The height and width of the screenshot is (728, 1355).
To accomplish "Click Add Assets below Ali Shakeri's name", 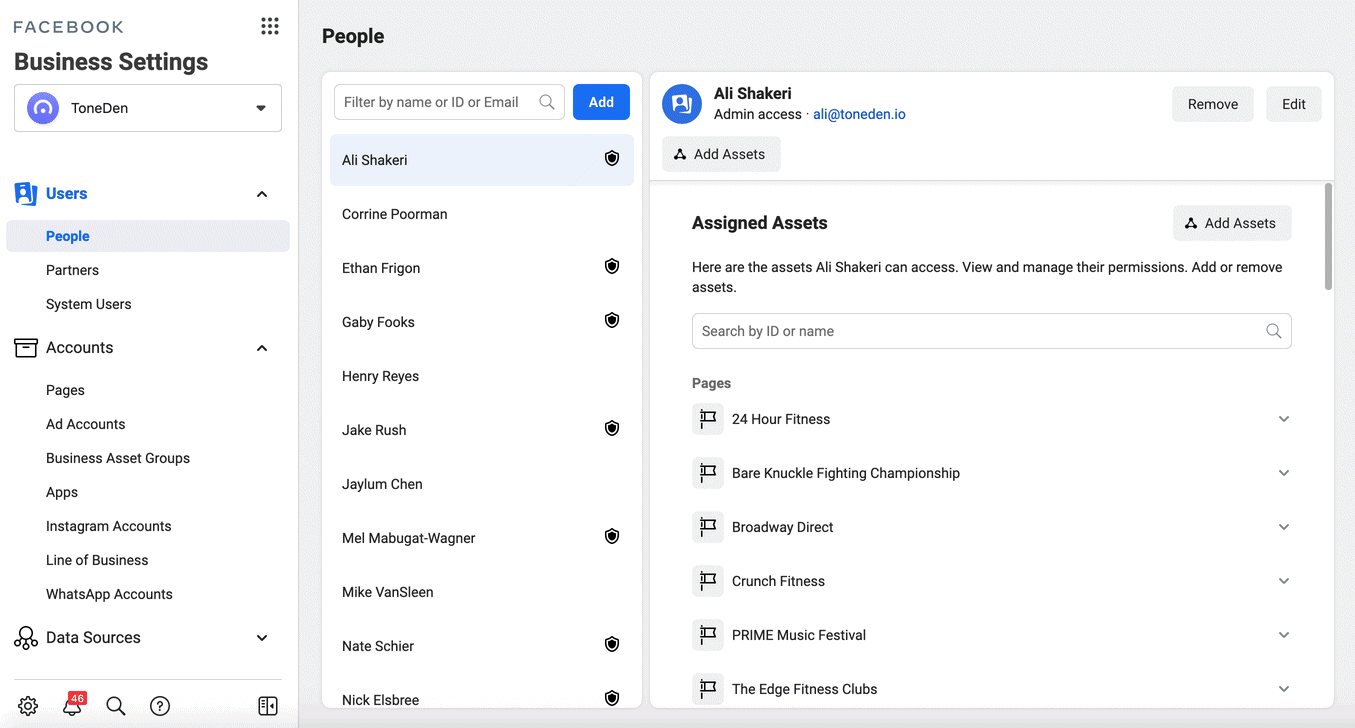I will point(721,154).
